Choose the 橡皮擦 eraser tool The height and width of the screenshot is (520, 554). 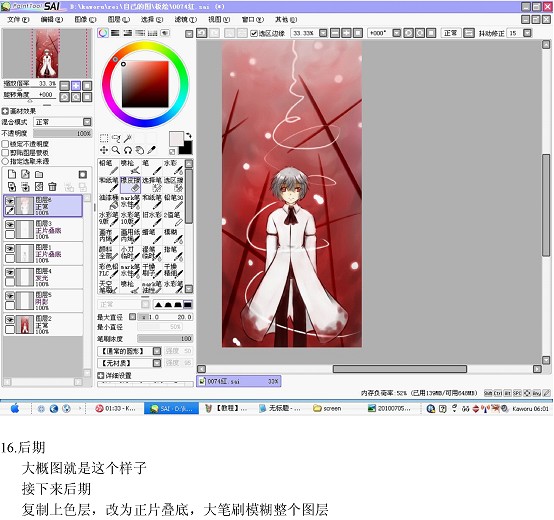pos(130,184)
